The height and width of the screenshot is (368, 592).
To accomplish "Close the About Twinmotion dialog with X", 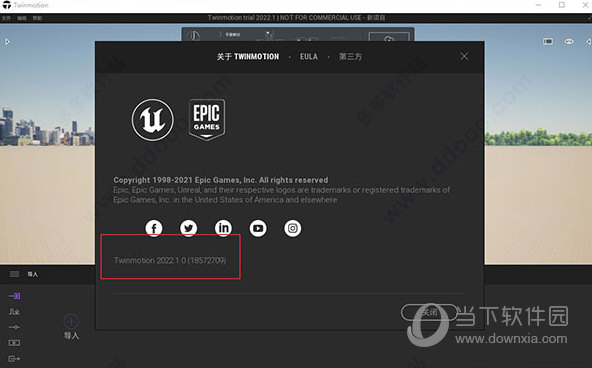I will click(x=464, y=57).
